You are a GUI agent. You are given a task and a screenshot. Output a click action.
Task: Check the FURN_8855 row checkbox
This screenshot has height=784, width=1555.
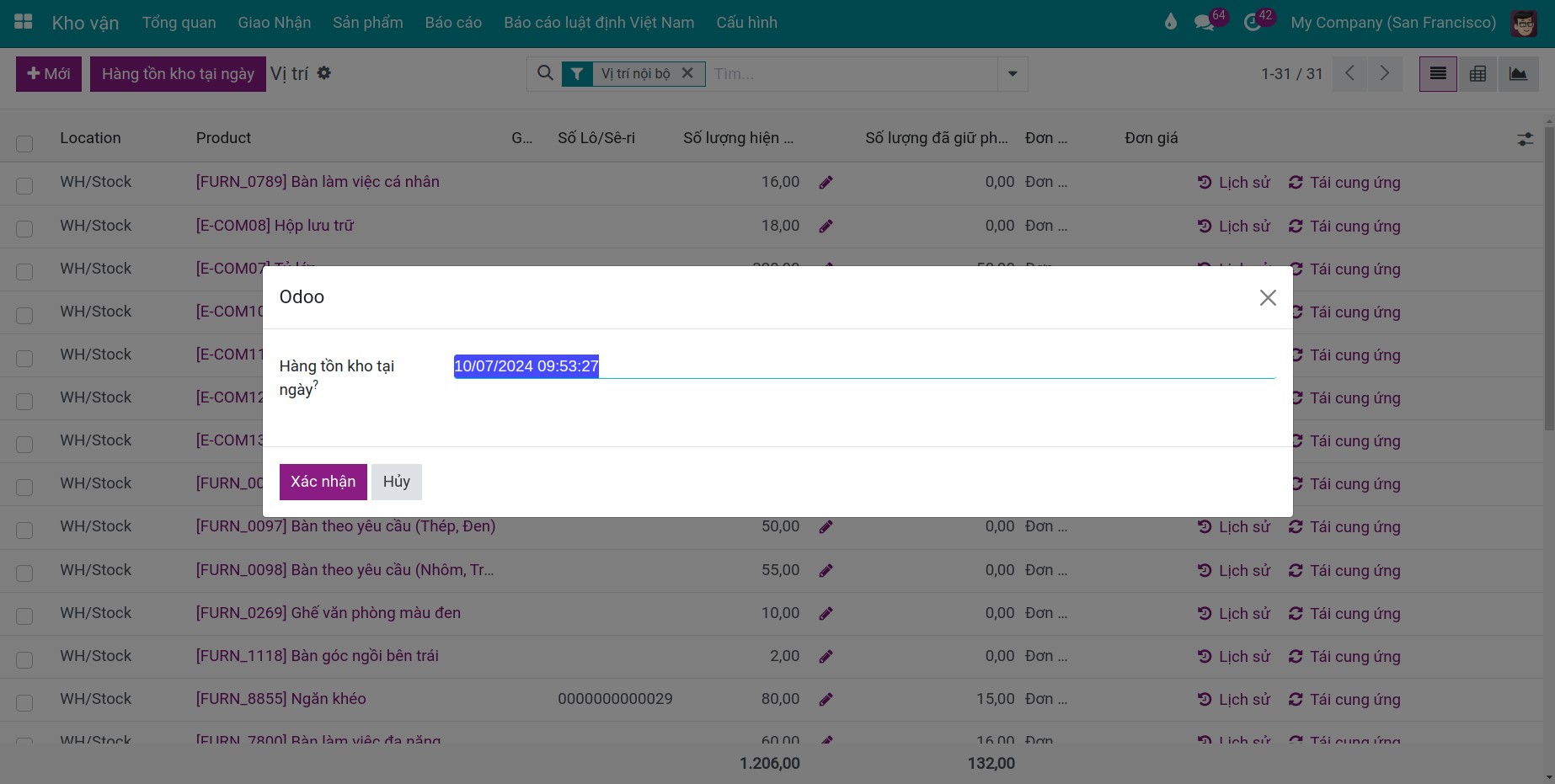pos(24,702)
